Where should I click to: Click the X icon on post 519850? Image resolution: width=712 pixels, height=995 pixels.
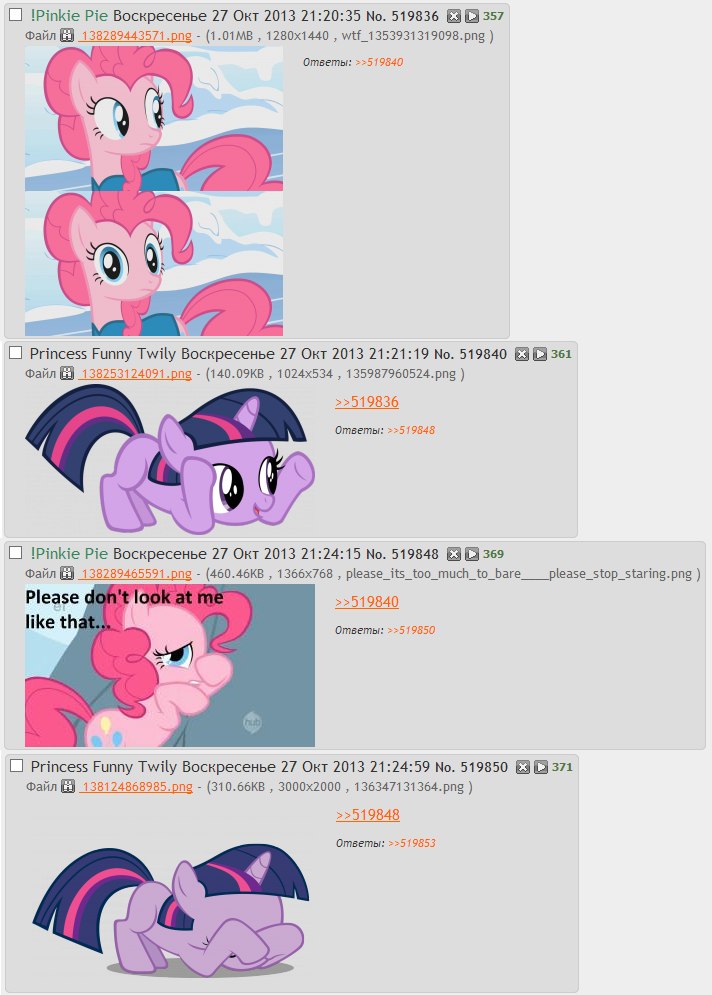(522, 767)
